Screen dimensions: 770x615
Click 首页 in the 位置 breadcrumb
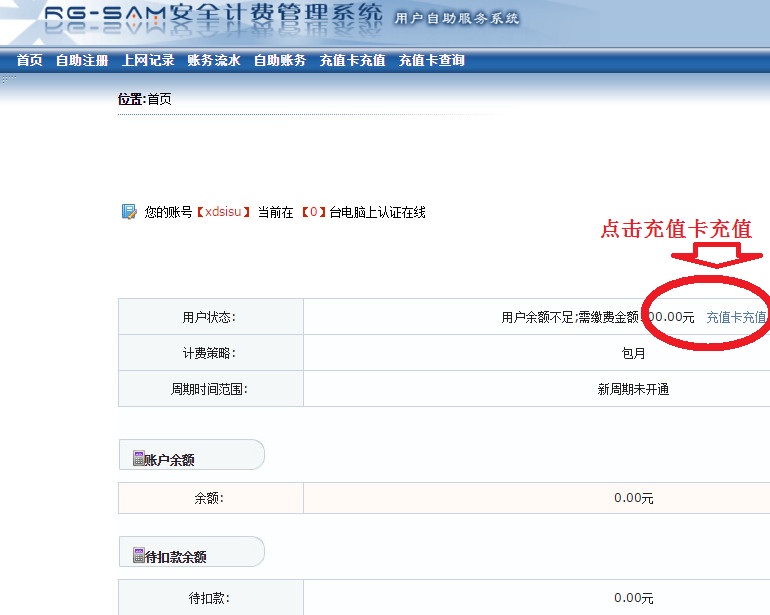159,99
